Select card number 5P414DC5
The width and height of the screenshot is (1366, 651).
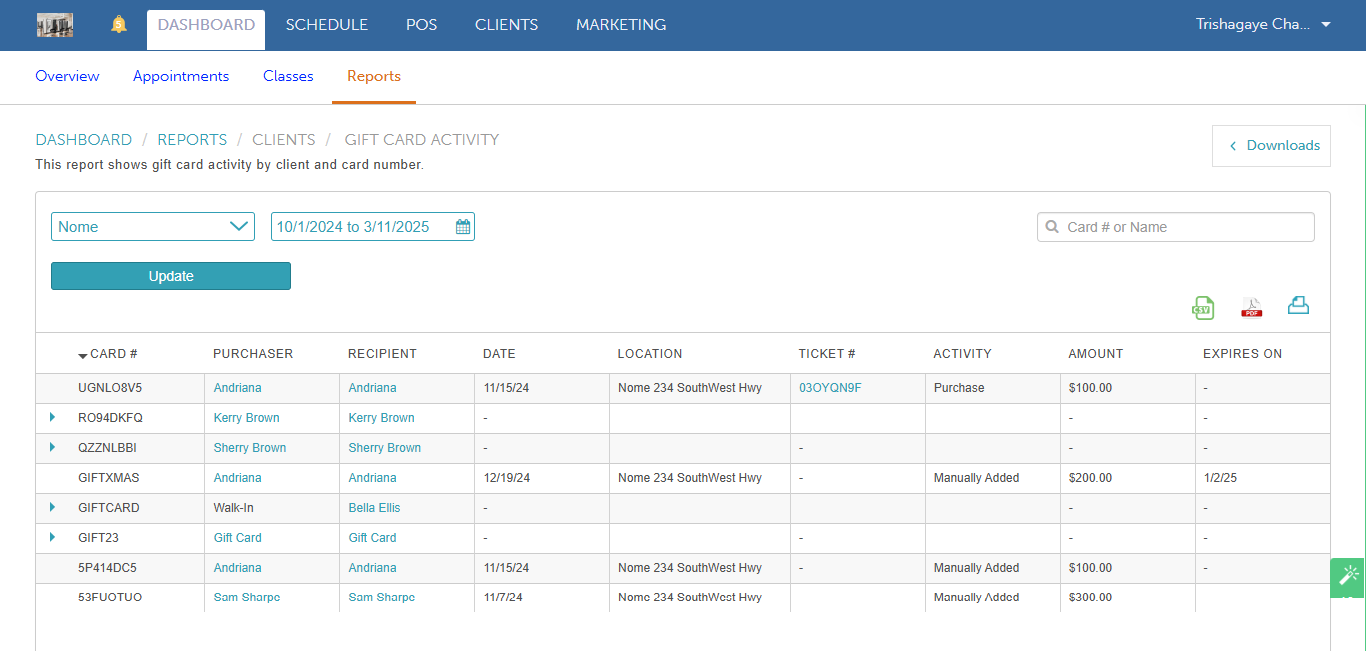[x=107, y=568]
